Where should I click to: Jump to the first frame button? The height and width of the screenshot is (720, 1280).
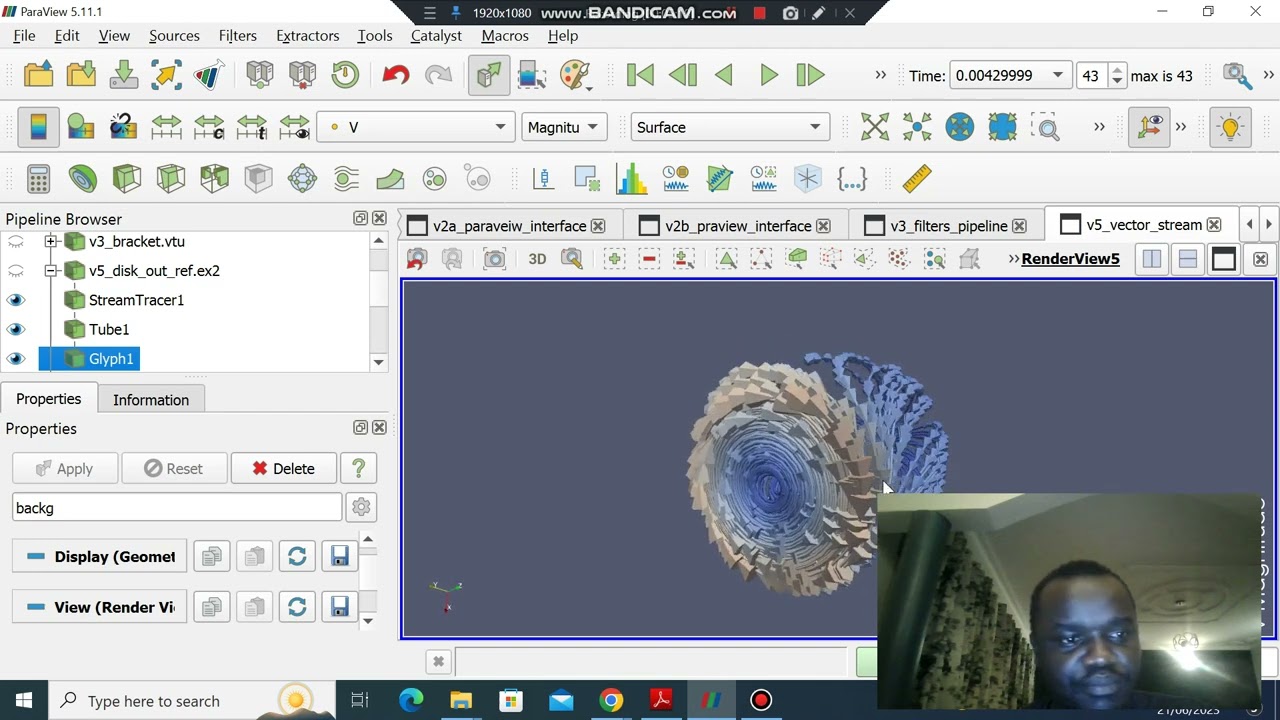coord(640,75)
